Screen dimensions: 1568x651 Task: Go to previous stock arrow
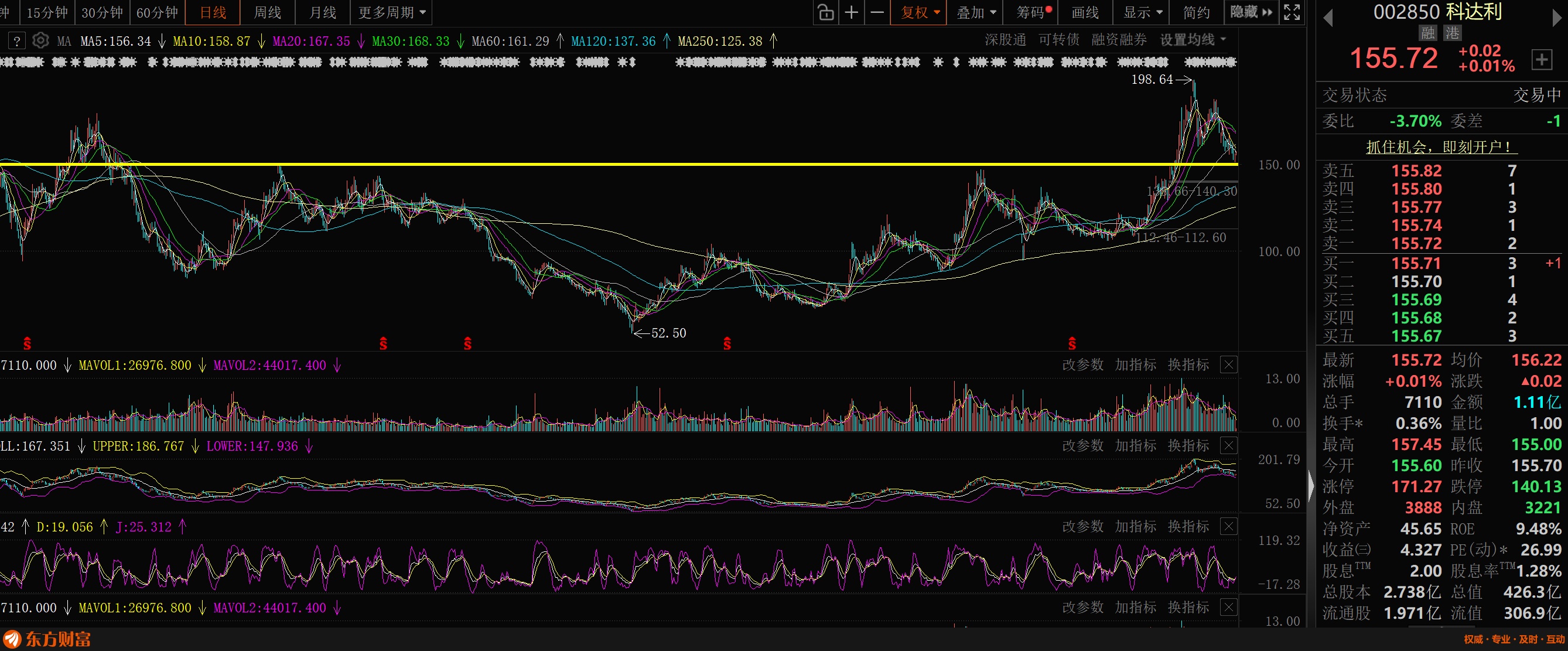point(1328,18)
